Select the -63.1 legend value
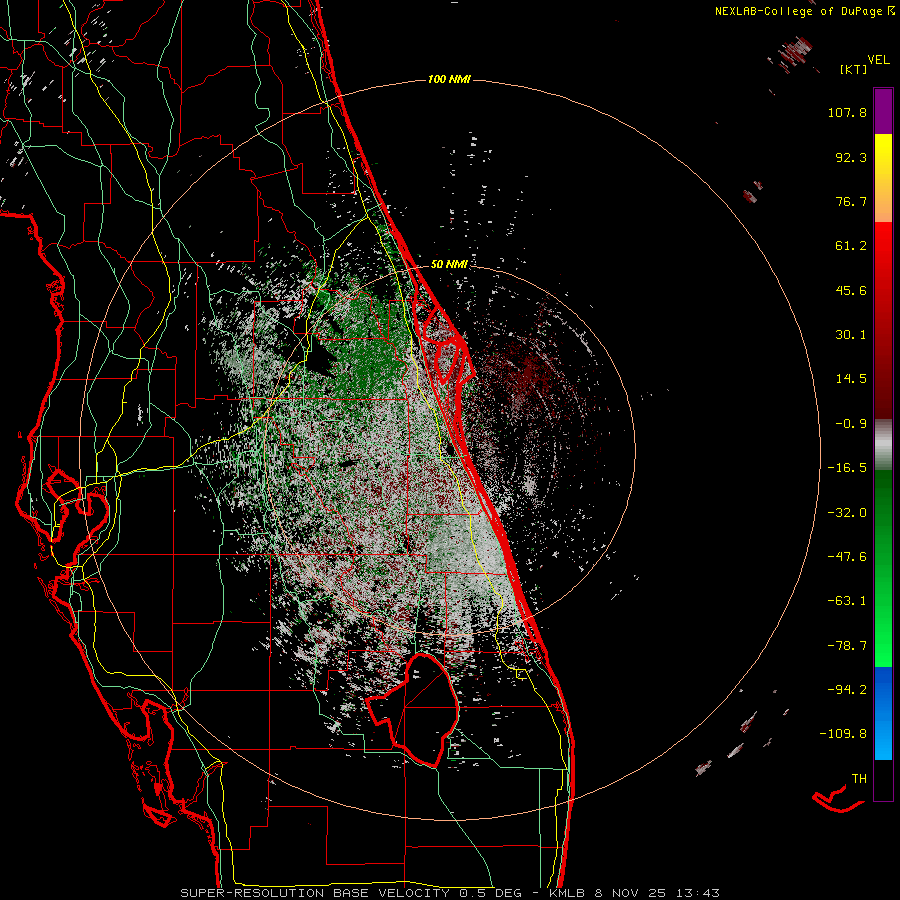Image resolution: width=900 pixels, height=900 pixels. (847, 601)
